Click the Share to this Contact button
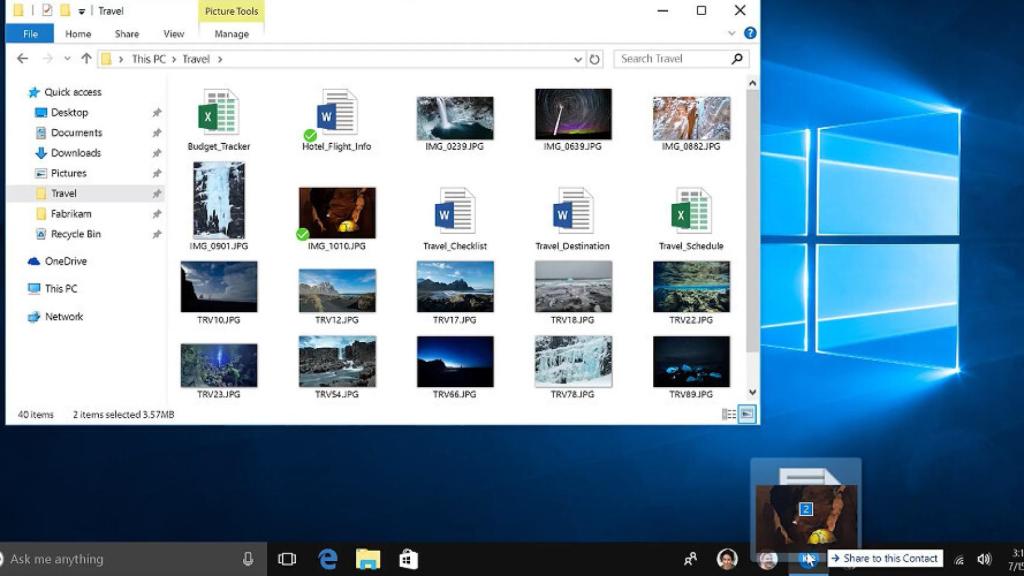The image size is (1024, 576). (884, 558)
